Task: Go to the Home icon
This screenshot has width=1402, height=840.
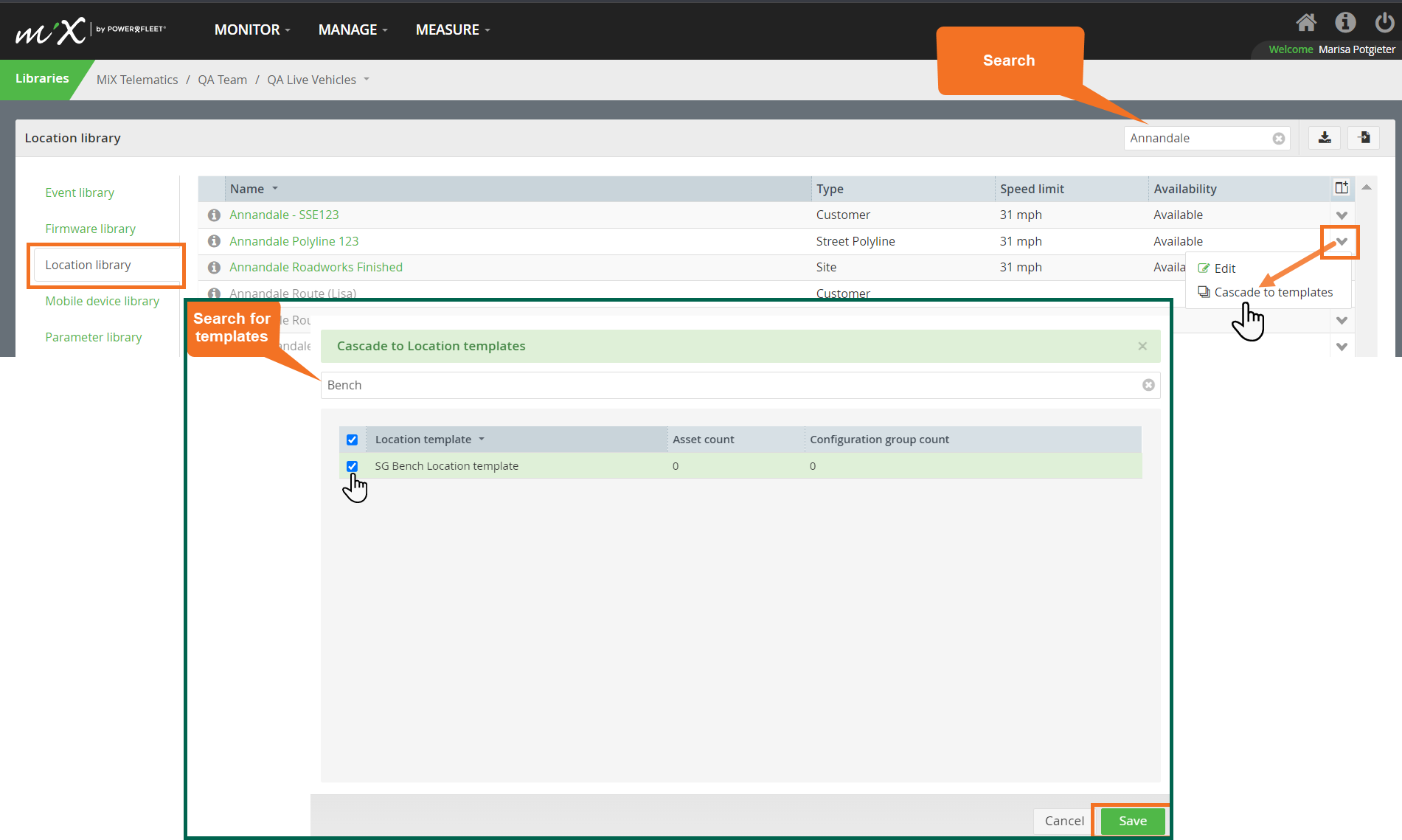Action: tap(1306, 23)
